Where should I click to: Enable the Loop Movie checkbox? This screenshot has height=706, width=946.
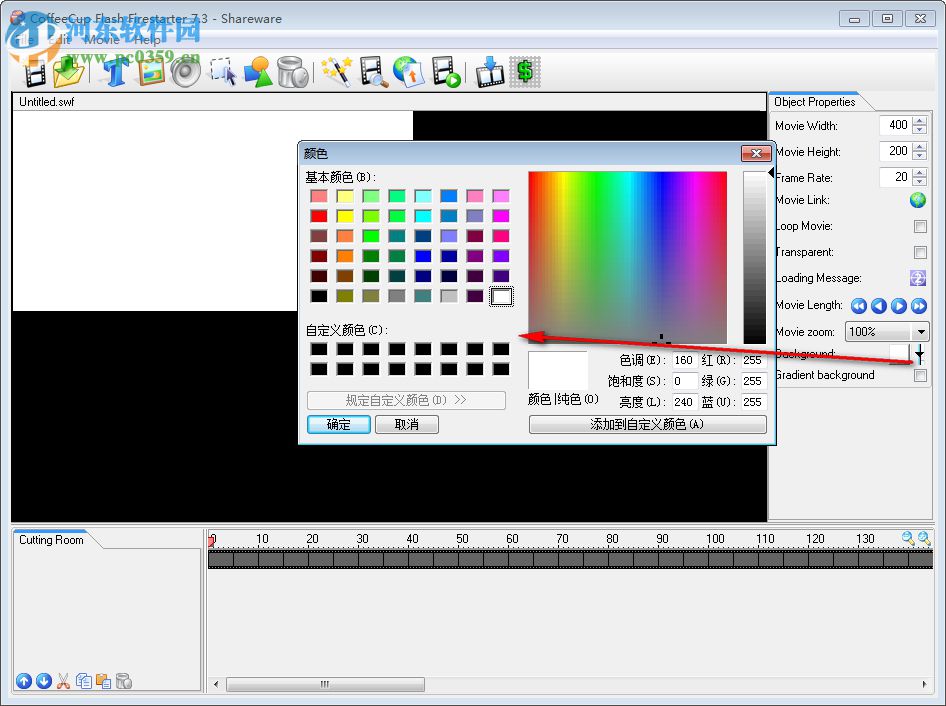(920, 227)
